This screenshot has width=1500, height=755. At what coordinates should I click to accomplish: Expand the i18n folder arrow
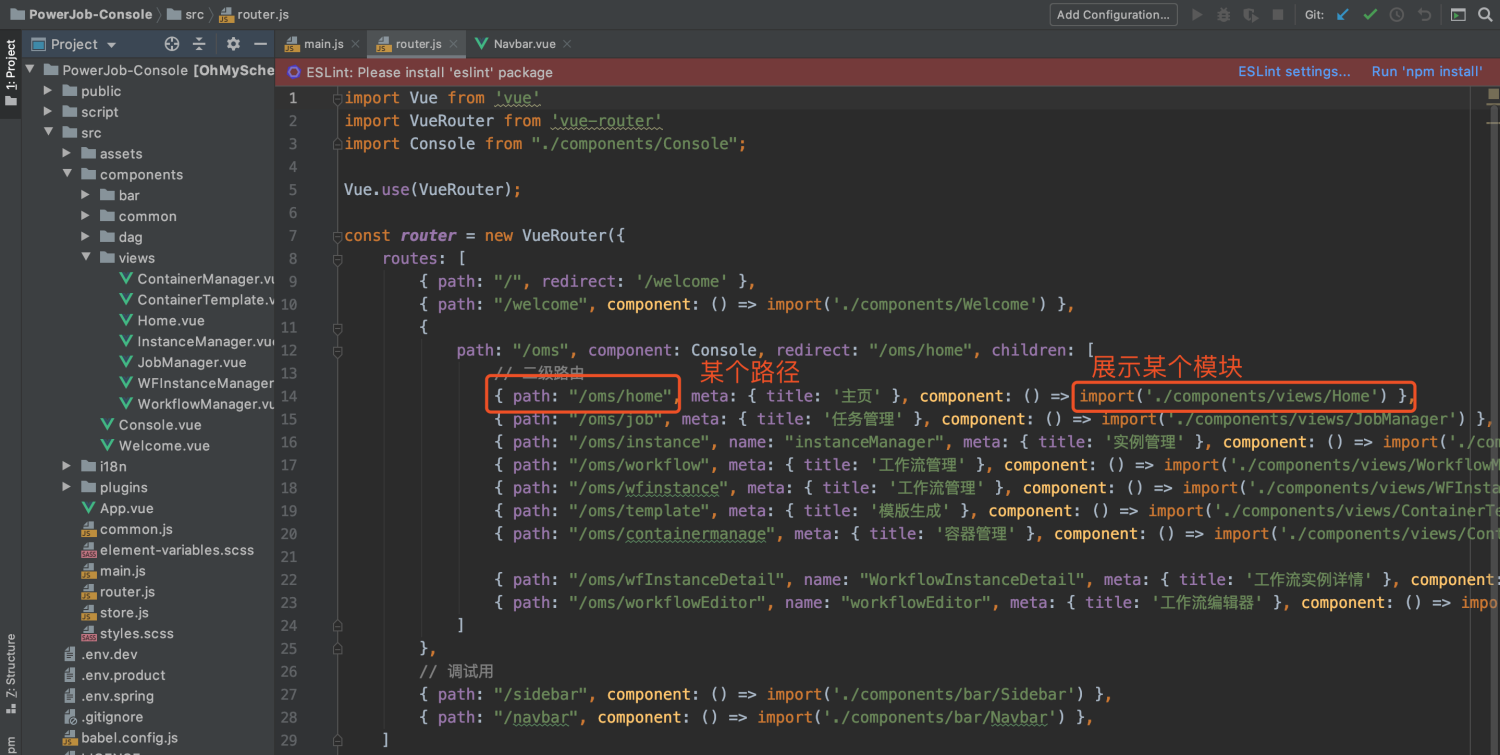coord(66,467)
